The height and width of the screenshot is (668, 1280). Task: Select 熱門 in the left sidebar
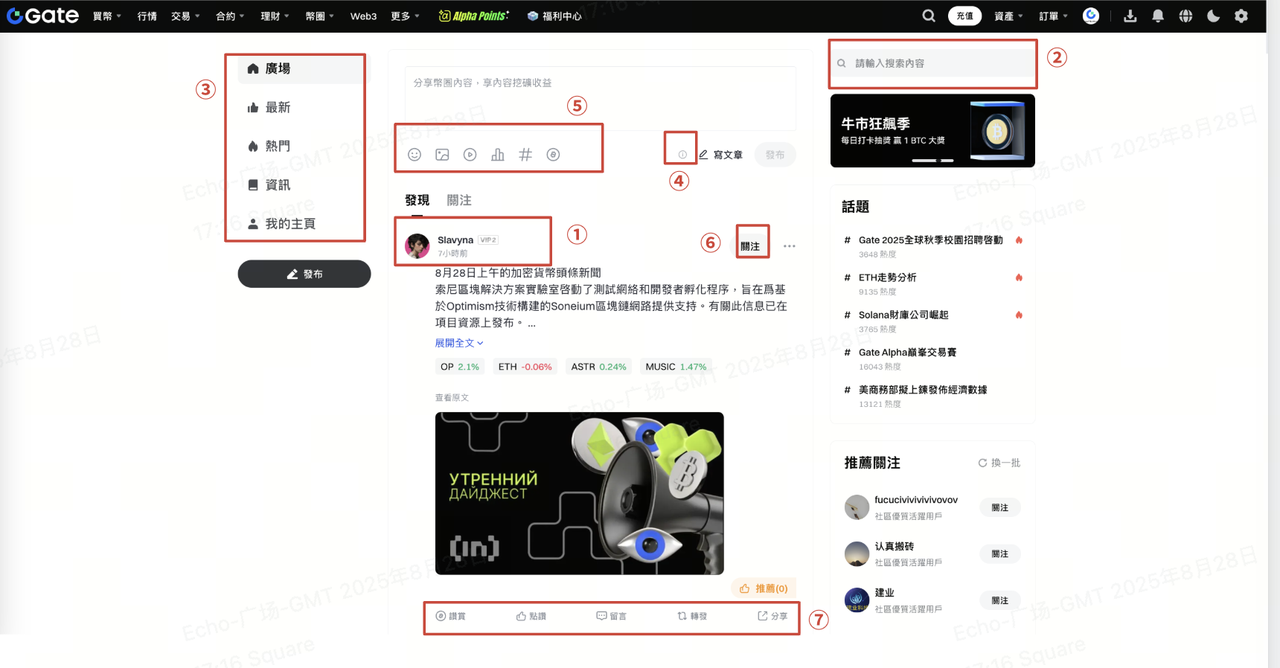pos(277,146)
